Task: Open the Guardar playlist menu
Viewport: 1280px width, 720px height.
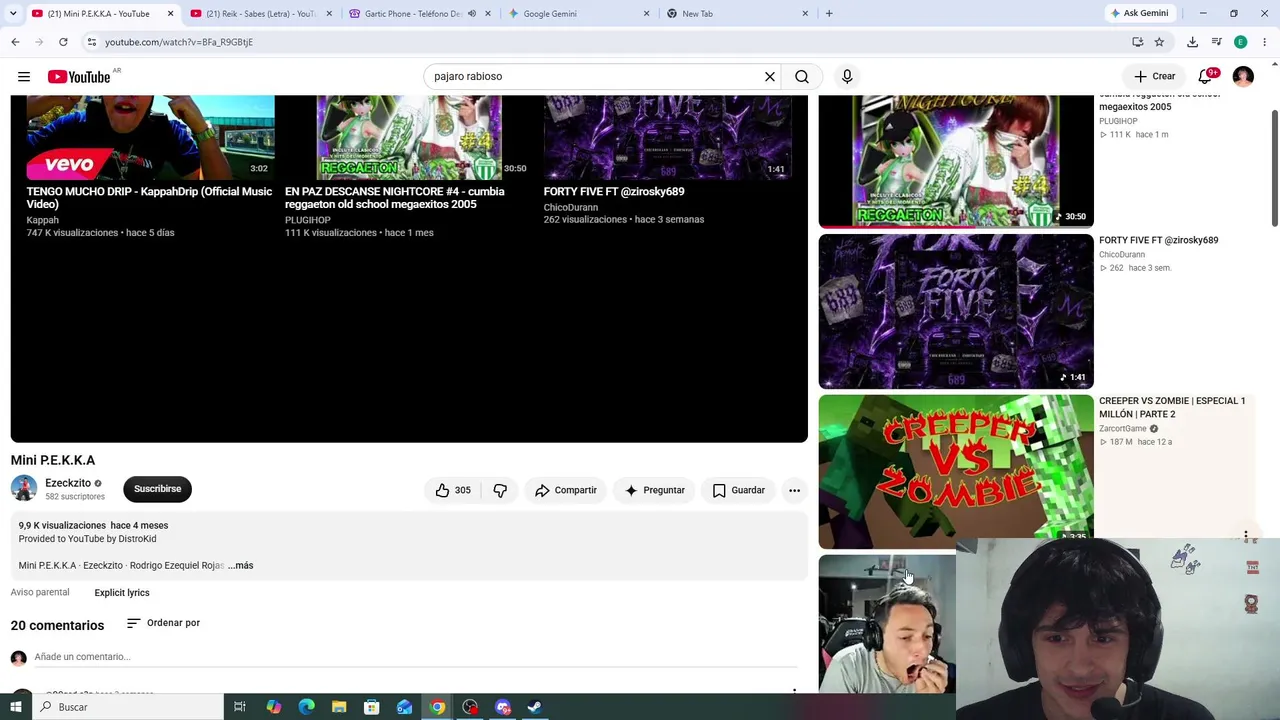Action: point(738,490)
